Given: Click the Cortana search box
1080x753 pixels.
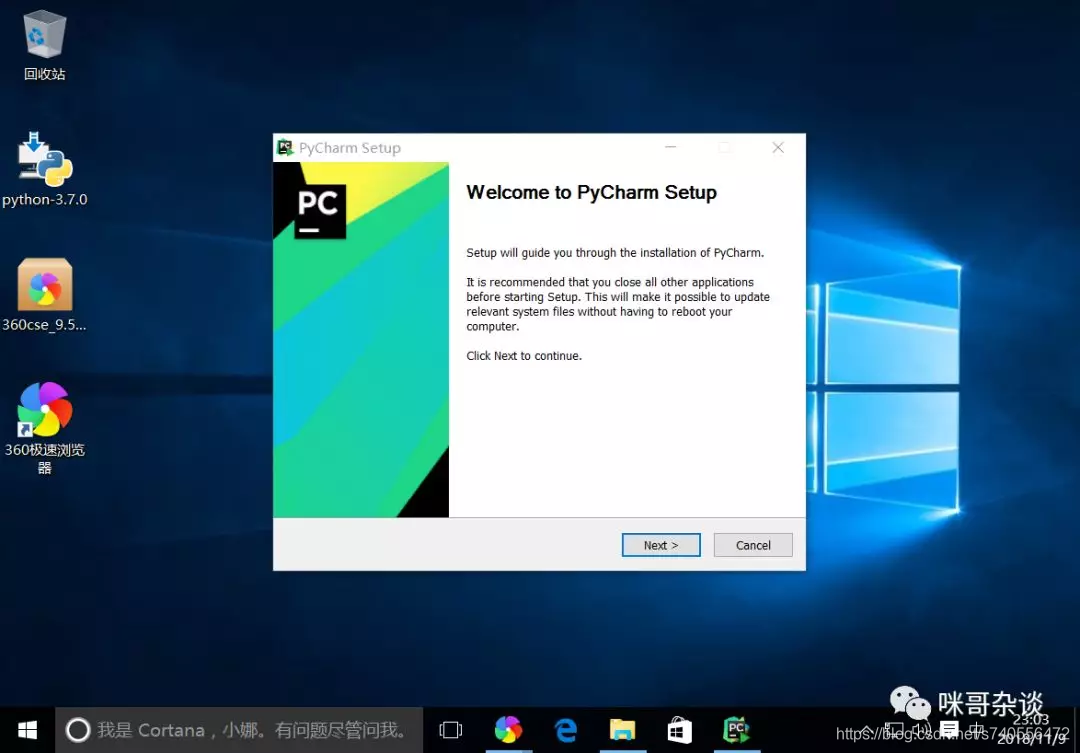Looking at the screenshot, I should 239,730.
